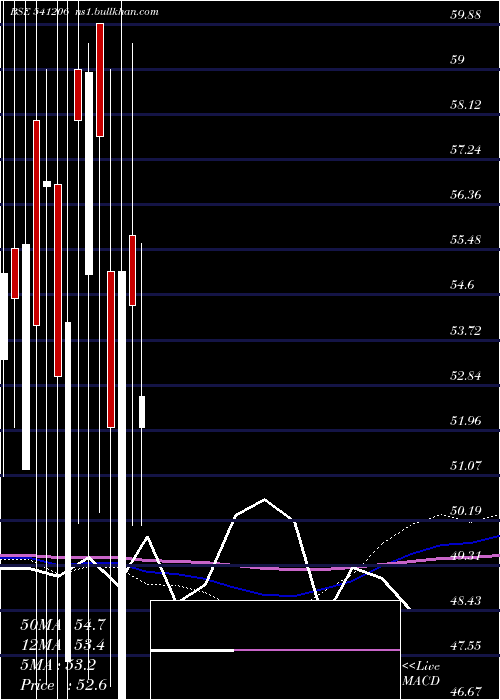Click the 54.6 price axis label

(462, 285)
